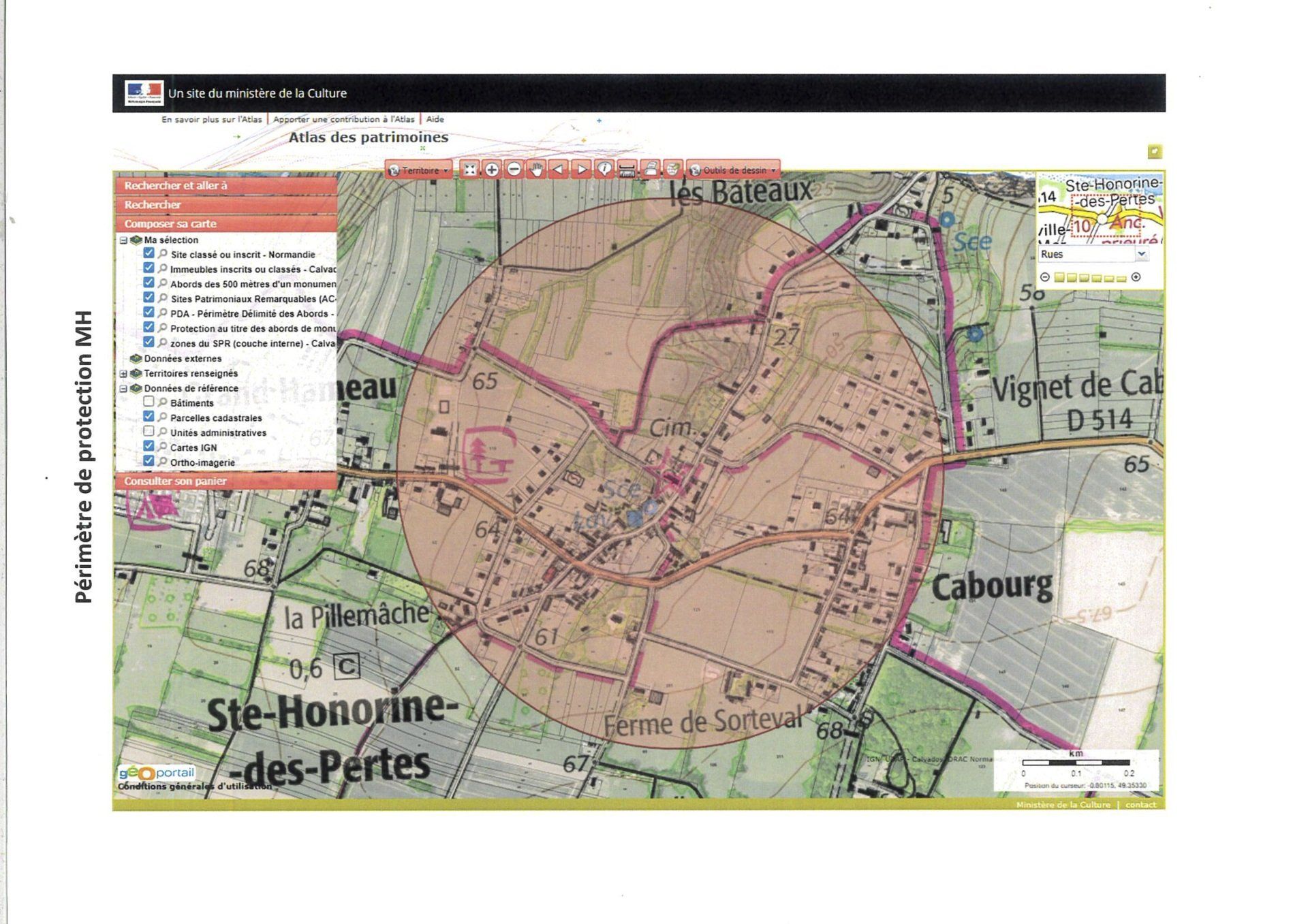Screen dimensions: 1308x924
Task: Go to next map view arrow
Action: point(581,170)
